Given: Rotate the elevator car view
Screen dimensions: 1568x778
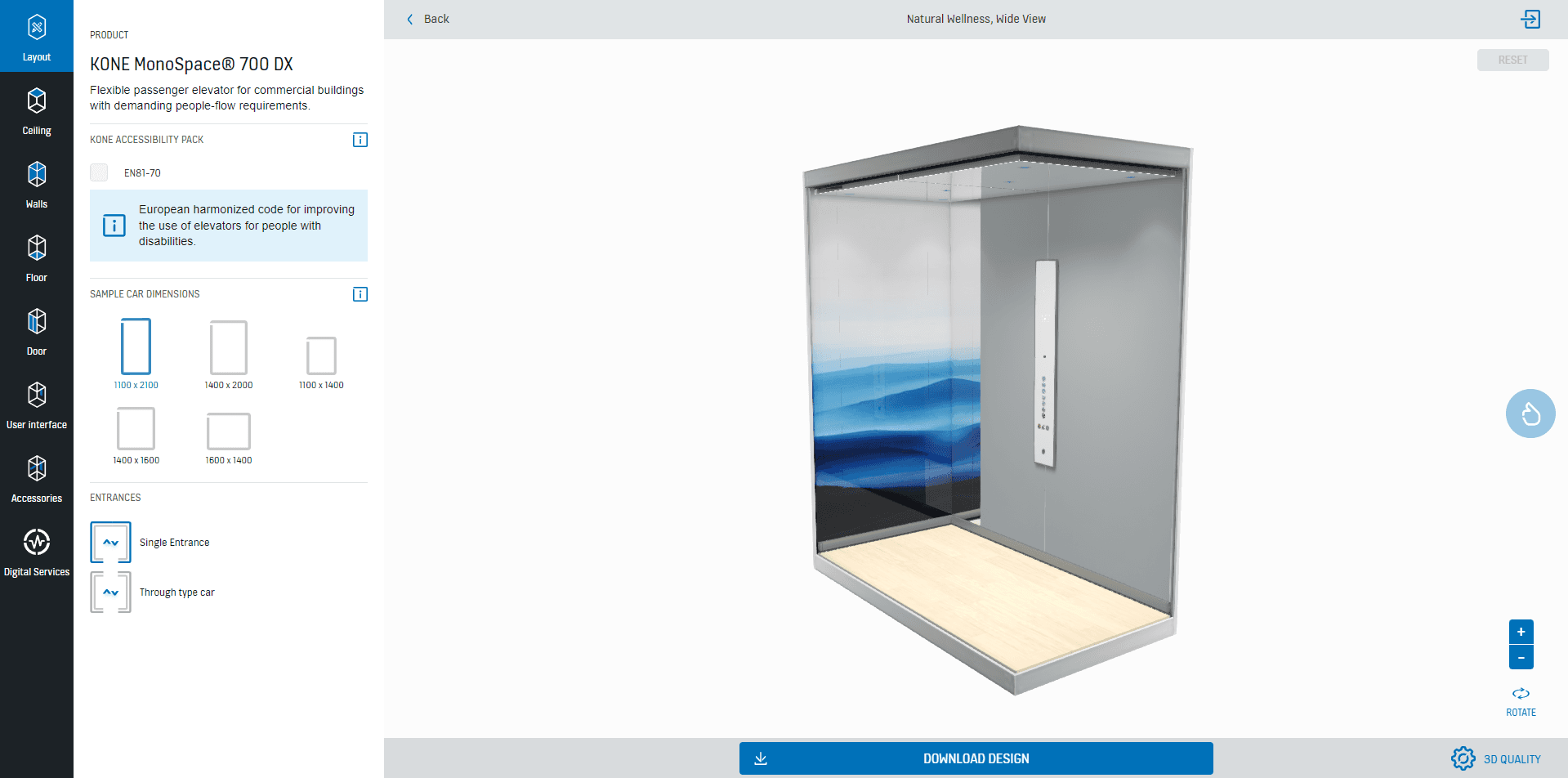Looking at the screenshot, I should (1521, 701).
